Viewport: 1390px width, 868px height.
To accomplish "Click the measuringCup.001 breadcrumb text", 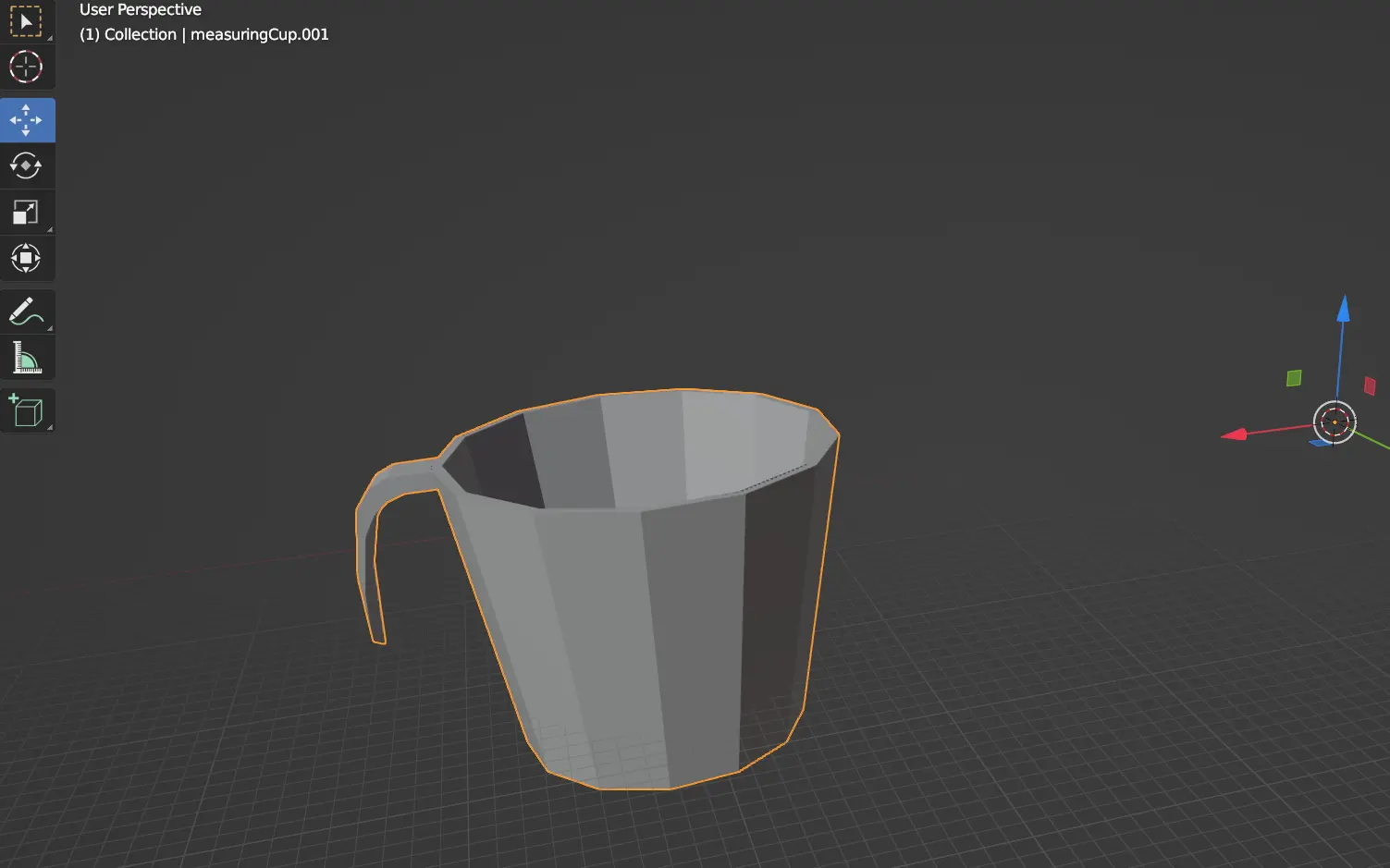I will click(260, 34).
